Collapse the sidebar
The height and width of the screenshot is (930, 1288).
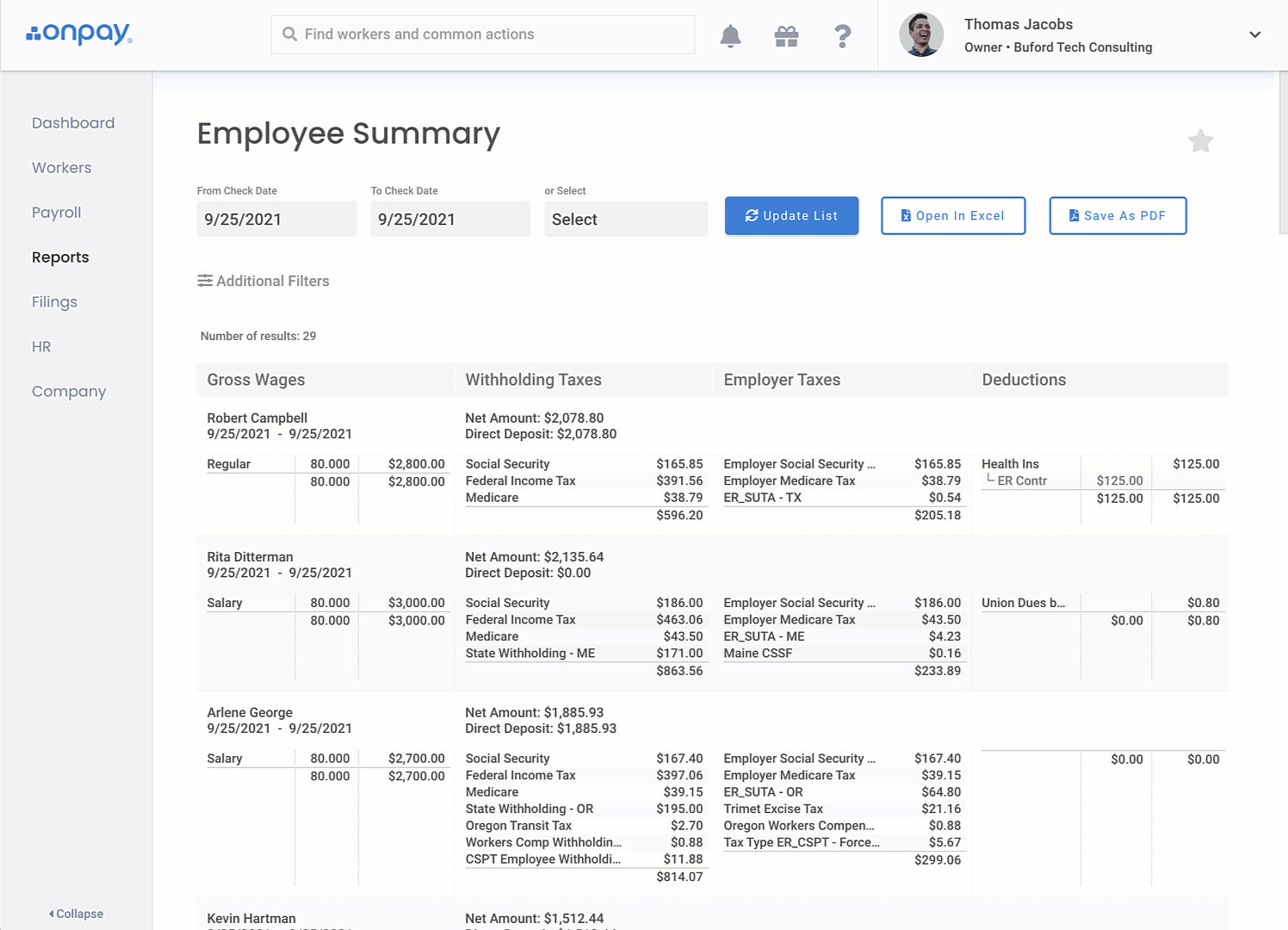76,914
